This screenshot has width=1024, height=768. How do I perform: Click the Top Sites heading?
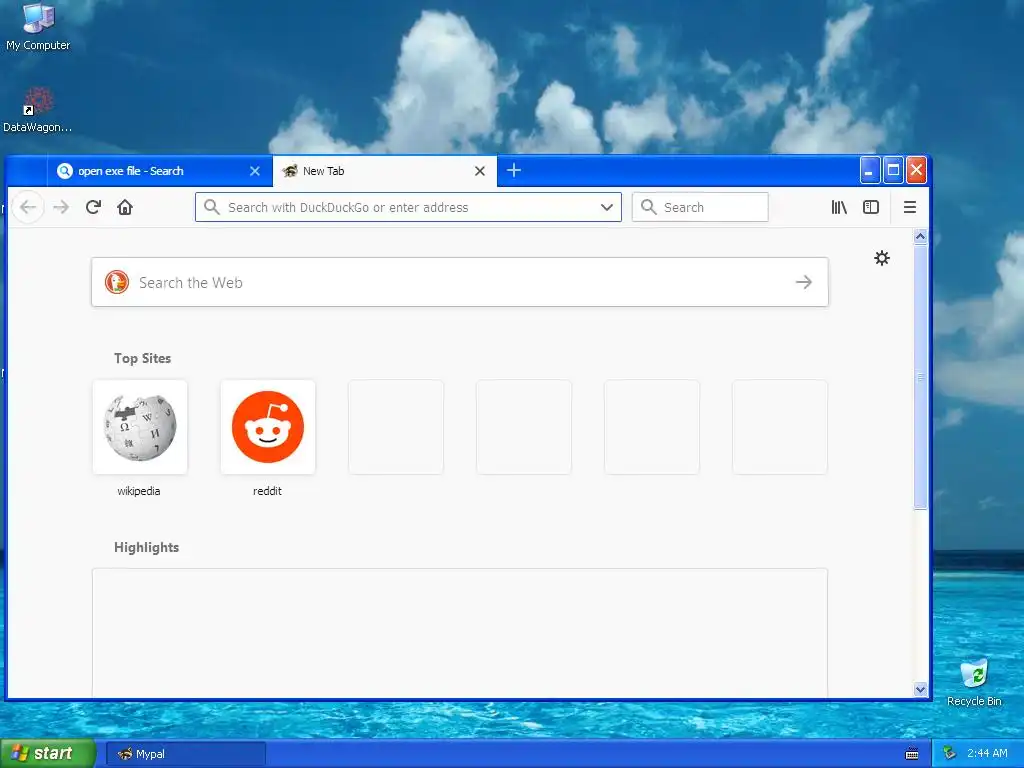tap(142, 359)
